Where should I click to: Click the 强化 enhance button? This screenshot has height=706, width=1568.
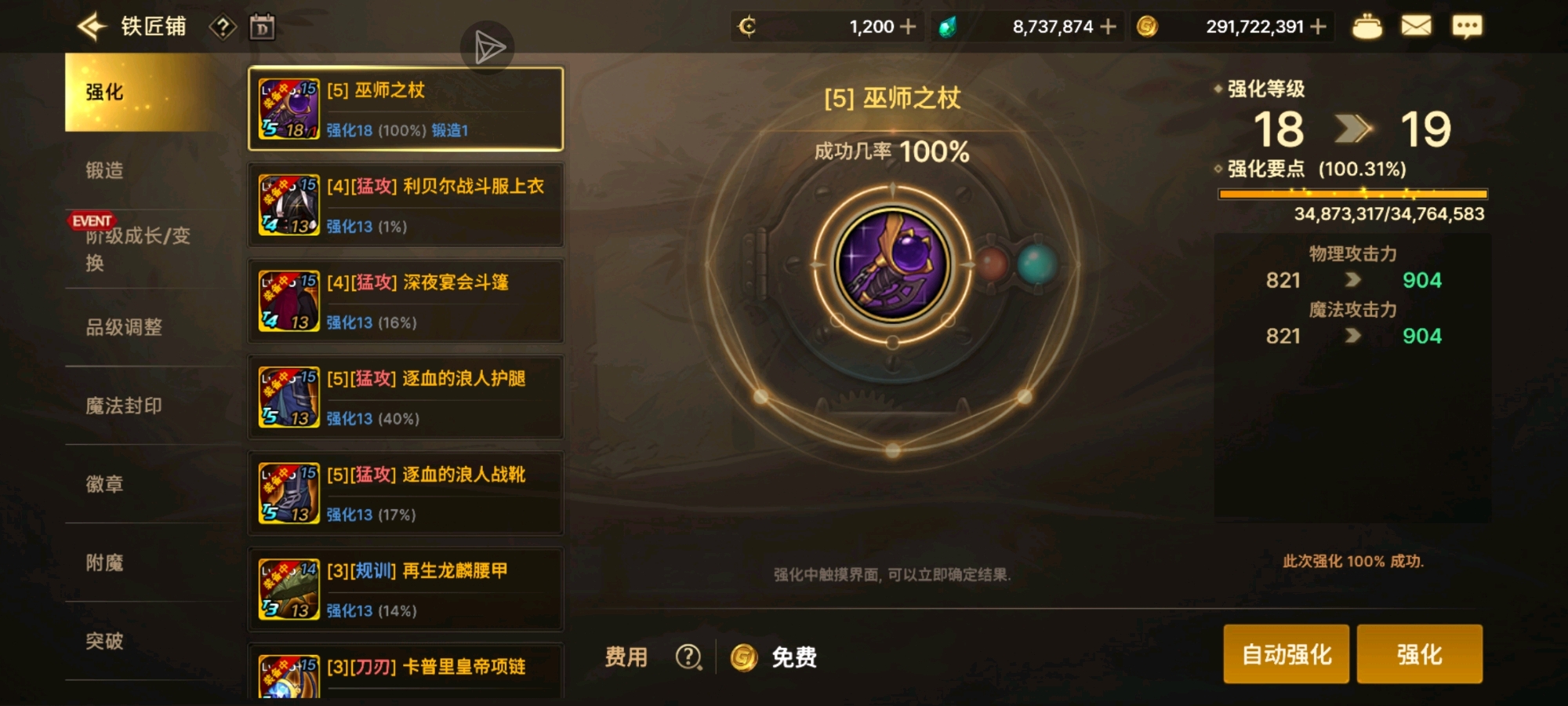pyautogui.click(x=1420, y=654)
